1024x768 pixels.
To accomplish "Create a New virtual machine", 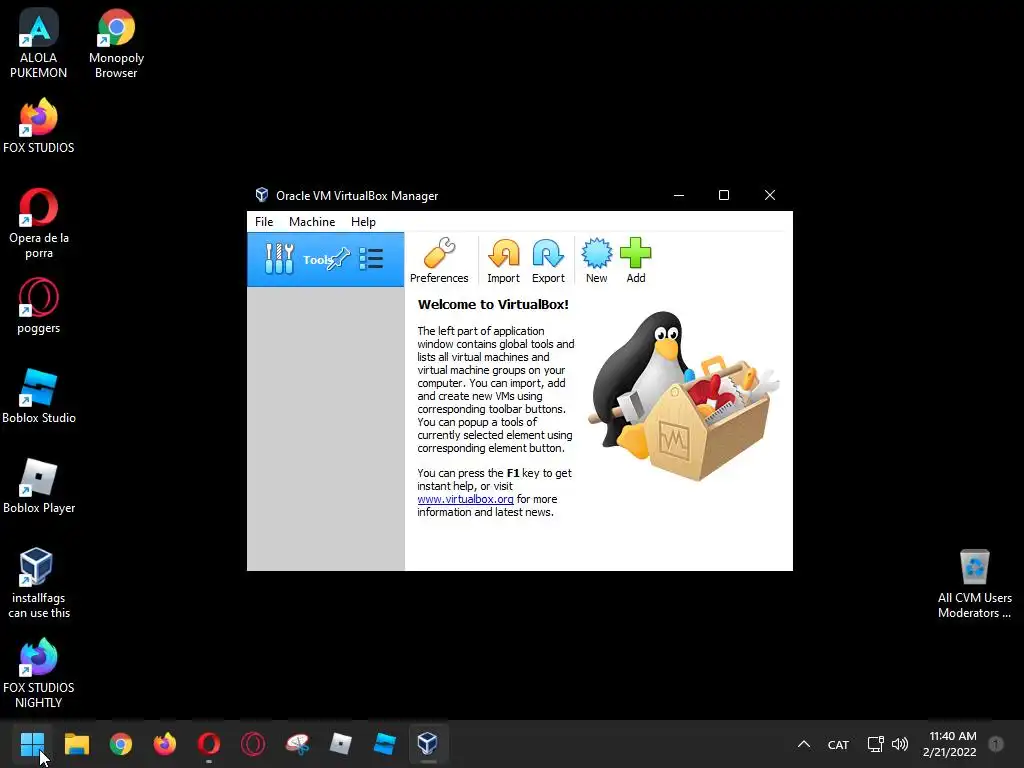I will click(x=596, y=260).
